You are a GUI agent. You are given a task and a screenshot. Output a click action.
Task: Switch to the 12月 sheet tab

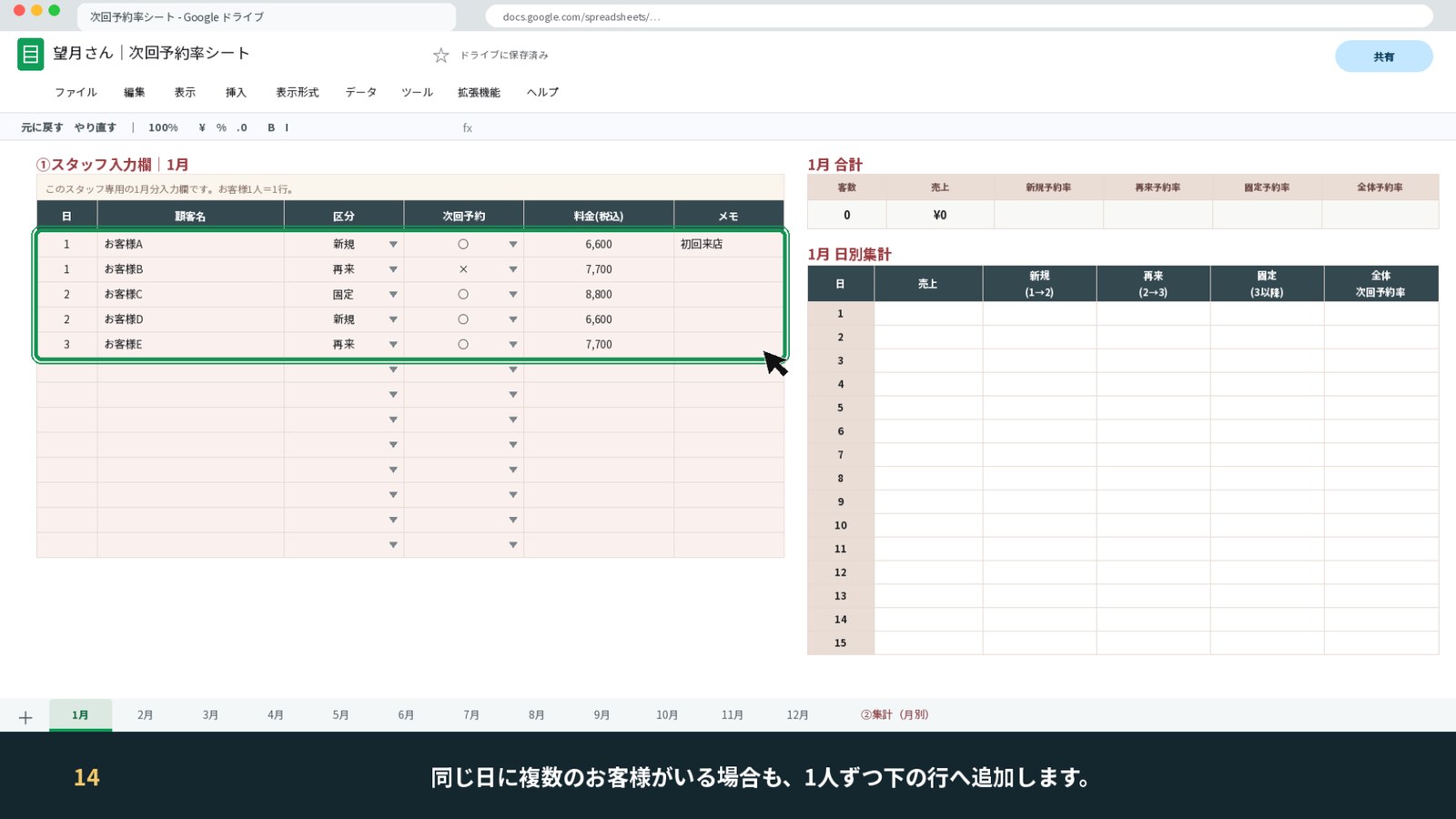[x=797, y=715]
